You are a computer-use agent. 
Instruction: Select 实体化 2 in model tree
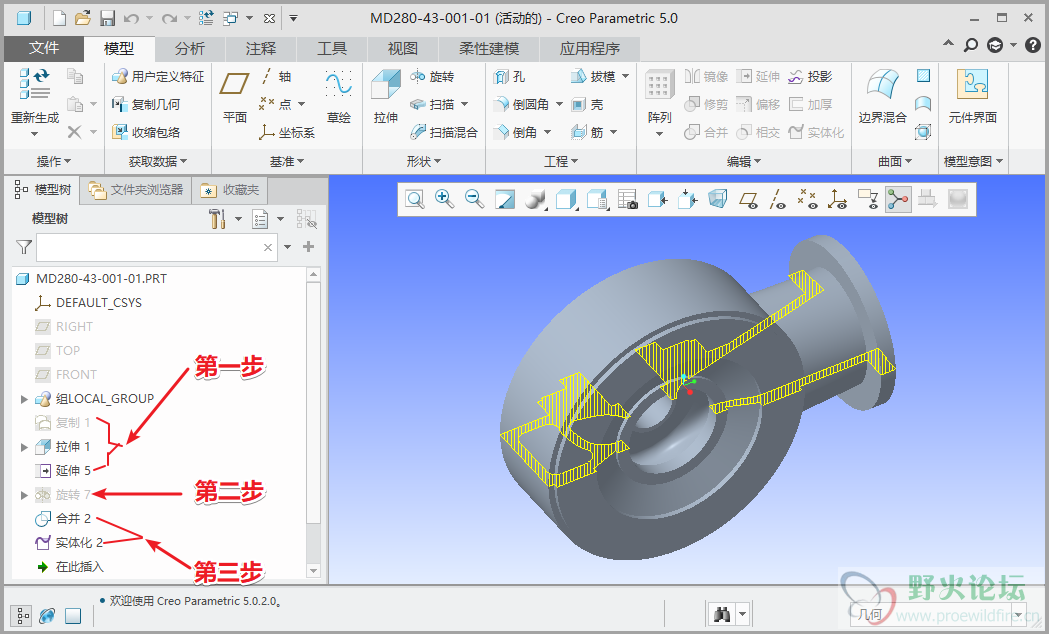click(68, 543)
